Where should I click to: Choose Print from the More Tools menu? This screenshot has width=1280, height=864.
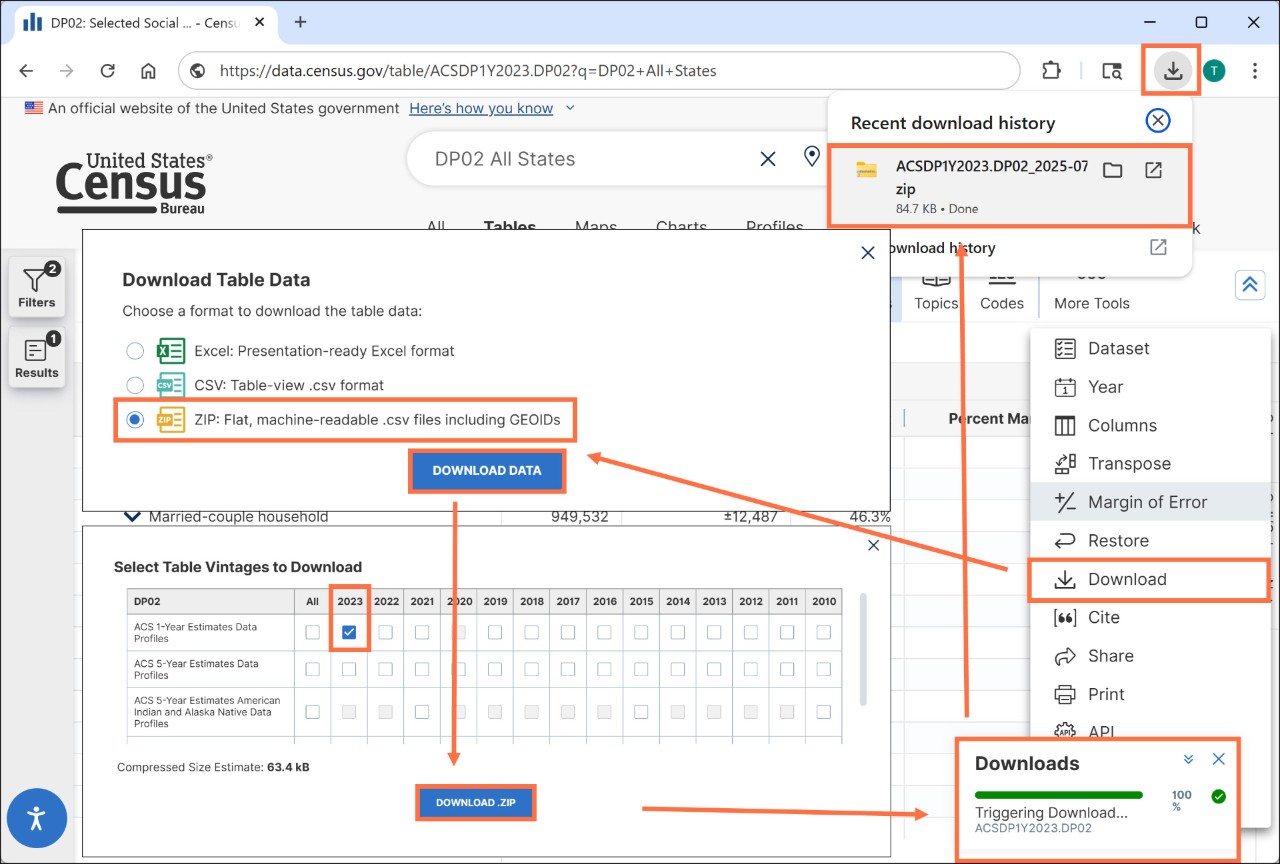[1150, 694]
